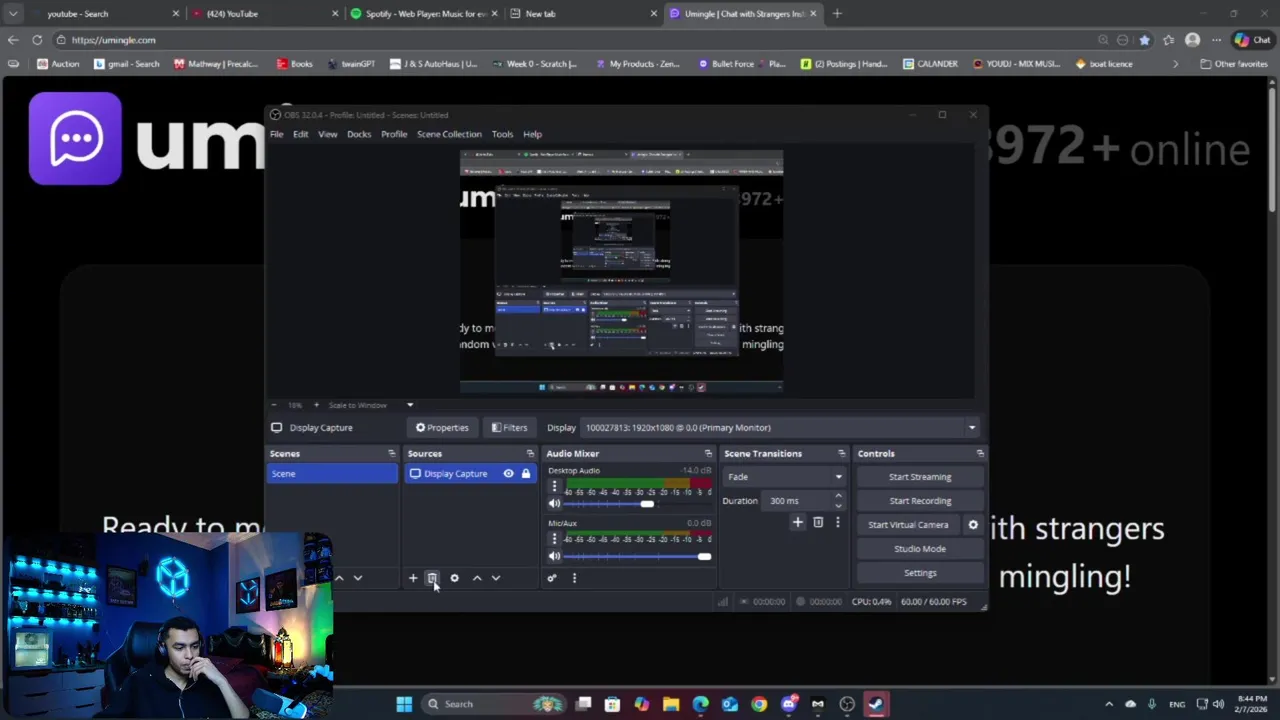
Task: Pop out the Sources dock
Action: click(530, 454)
